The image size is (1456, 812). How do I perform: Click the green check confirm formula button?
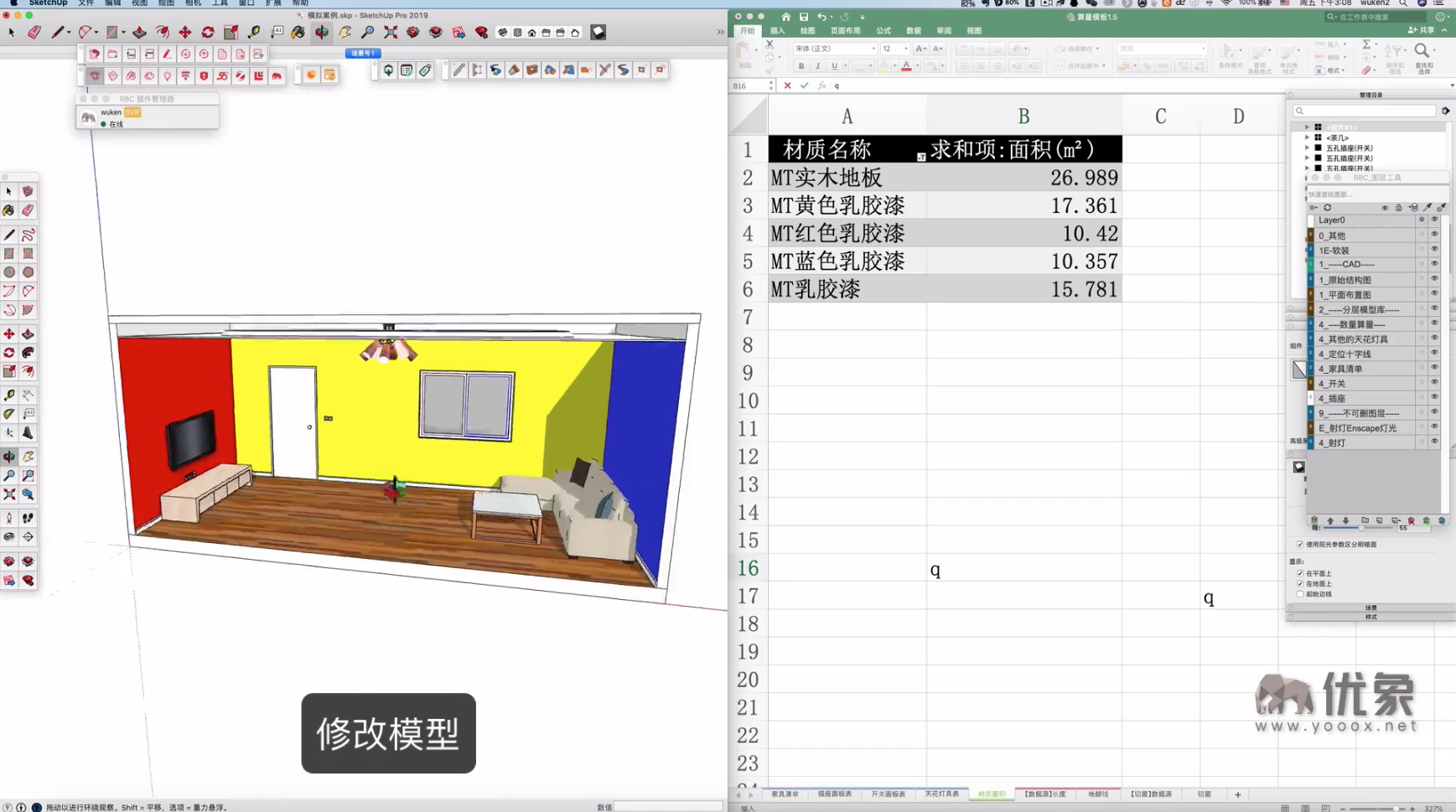tap(804, 85)
